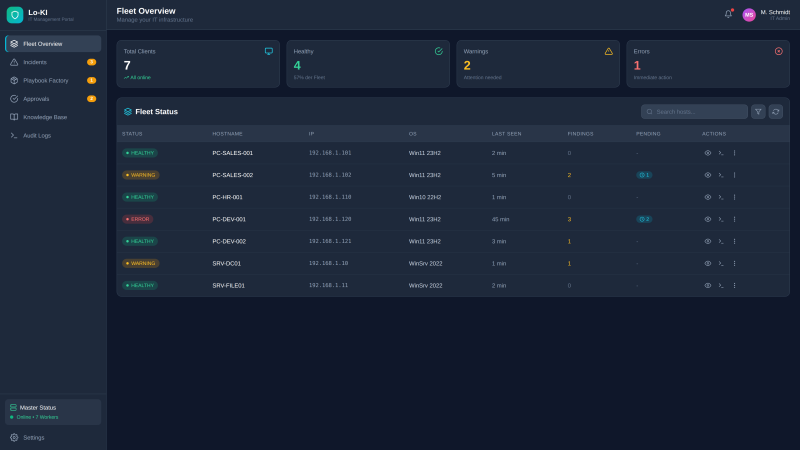The width and height of the screenshot is (800, 450).
Task: Open the notifications bell
Action: tap(728, 14)
